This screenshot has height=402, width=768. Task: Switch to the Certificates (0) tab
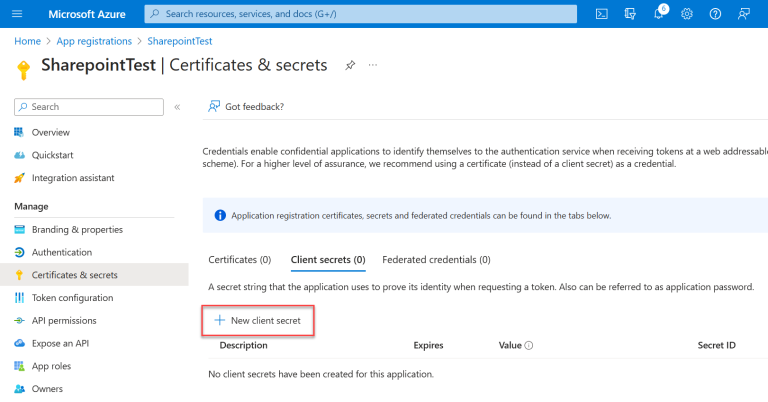tap(238, 260)
